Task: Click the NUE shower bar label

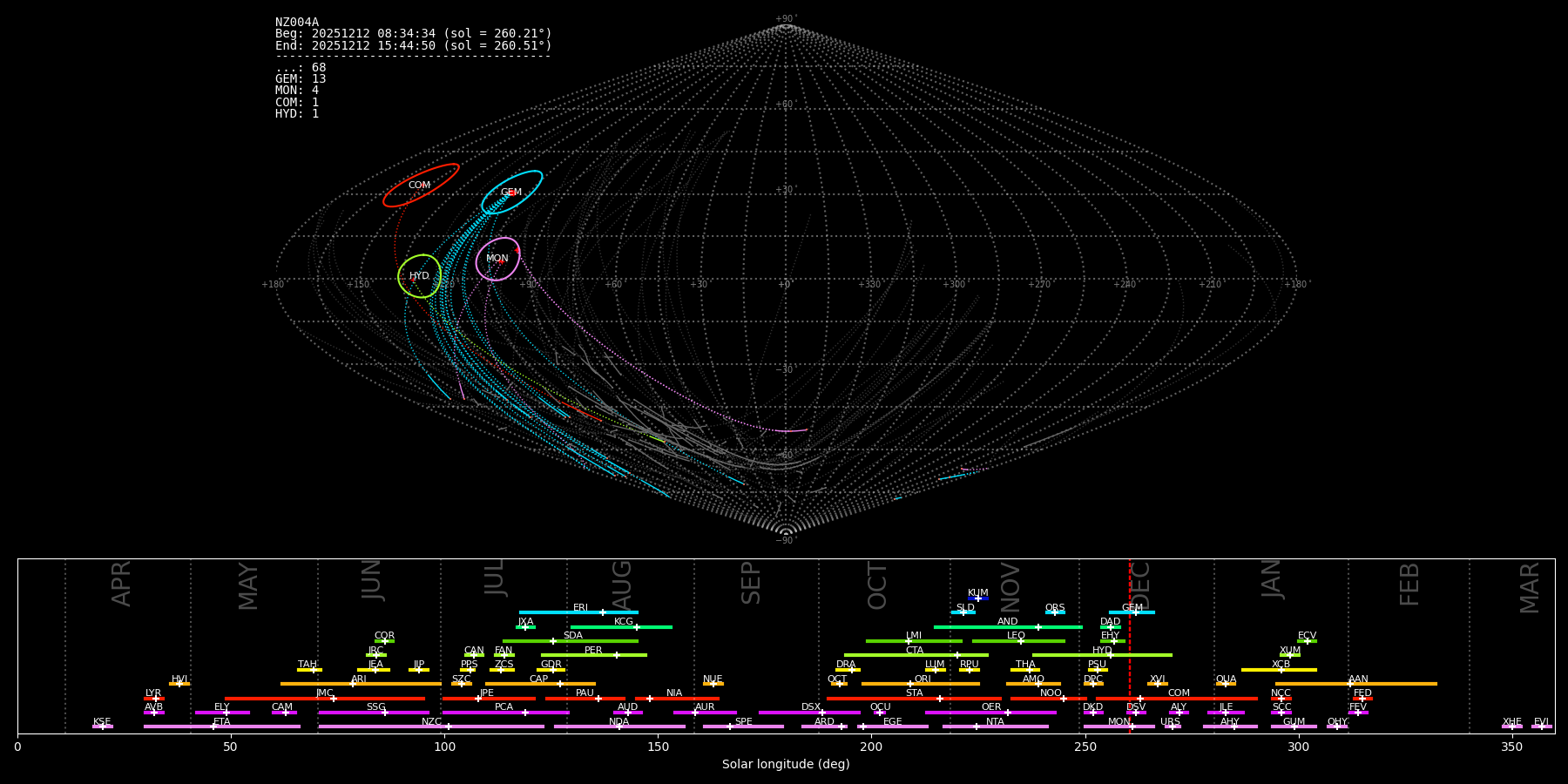Action: (x=713, y=679)
